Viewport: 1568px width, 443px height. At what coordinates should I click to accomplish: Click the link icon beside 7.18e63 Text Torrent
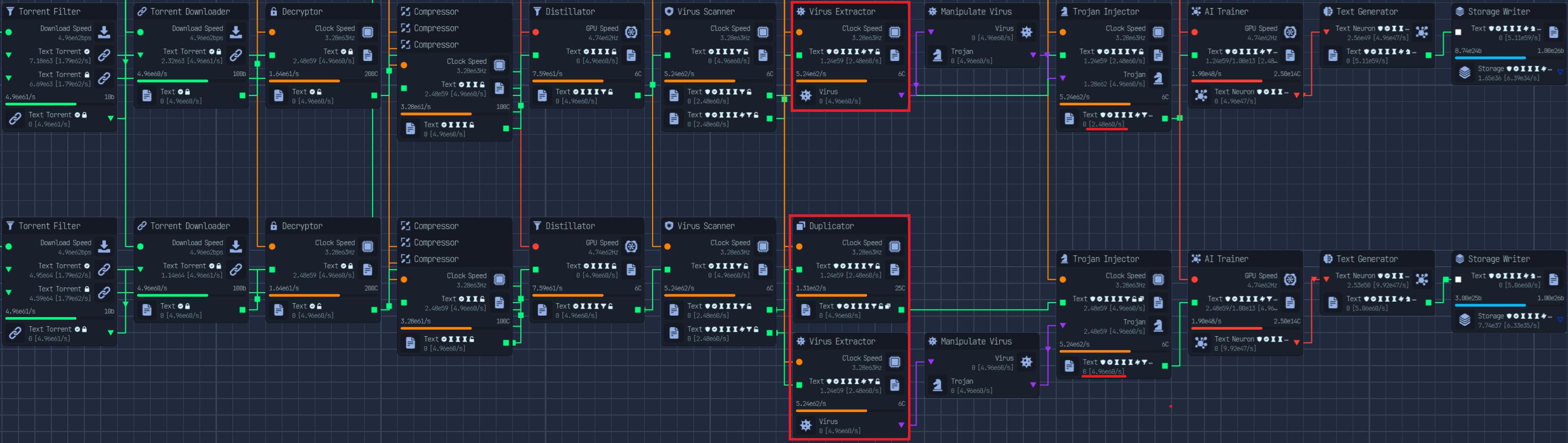(104, 55)
